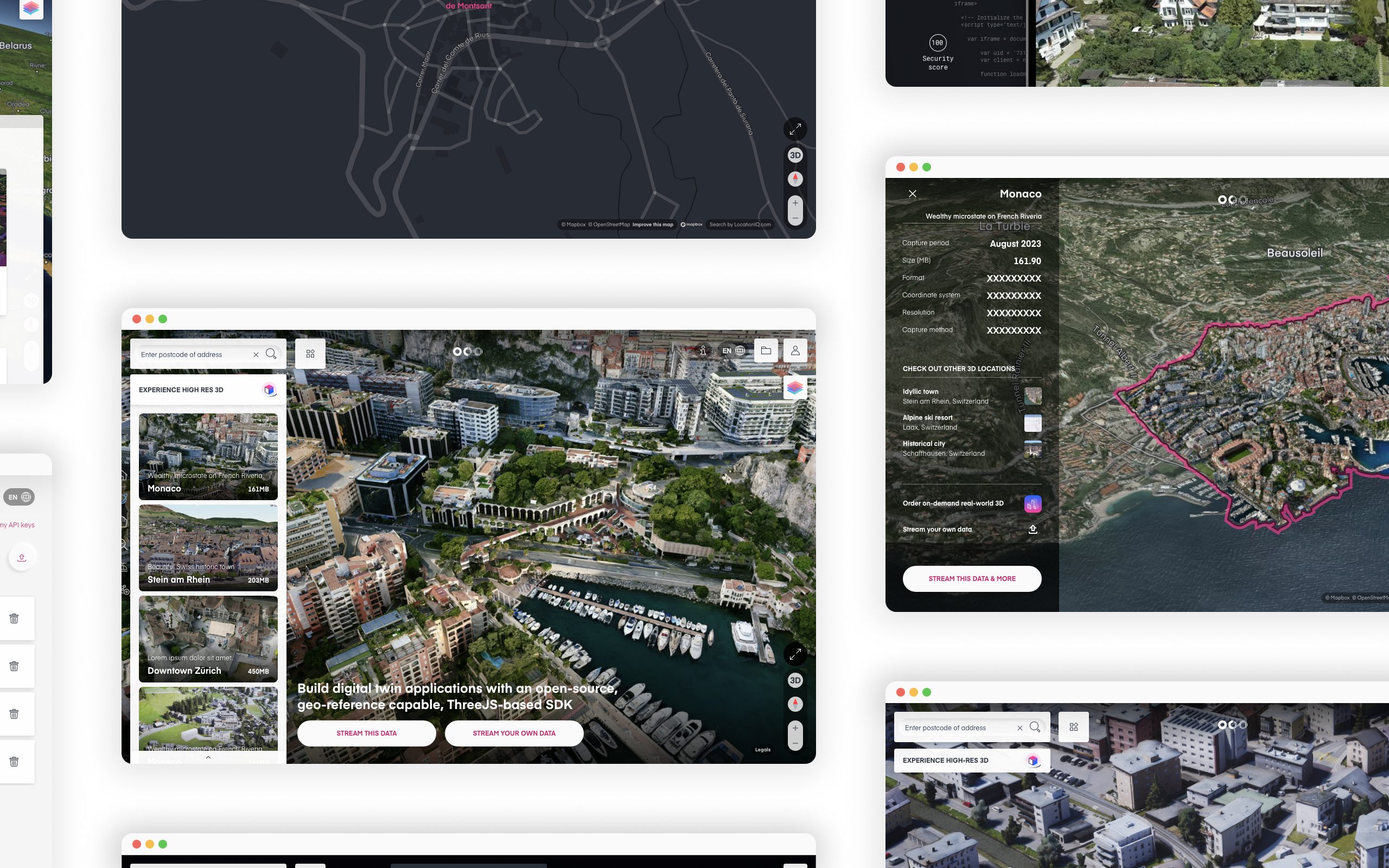Click the Size (MB) 161.90 value
Image resolution: width=1389 pixels, height=868 pixels.
click(1027, 260)
